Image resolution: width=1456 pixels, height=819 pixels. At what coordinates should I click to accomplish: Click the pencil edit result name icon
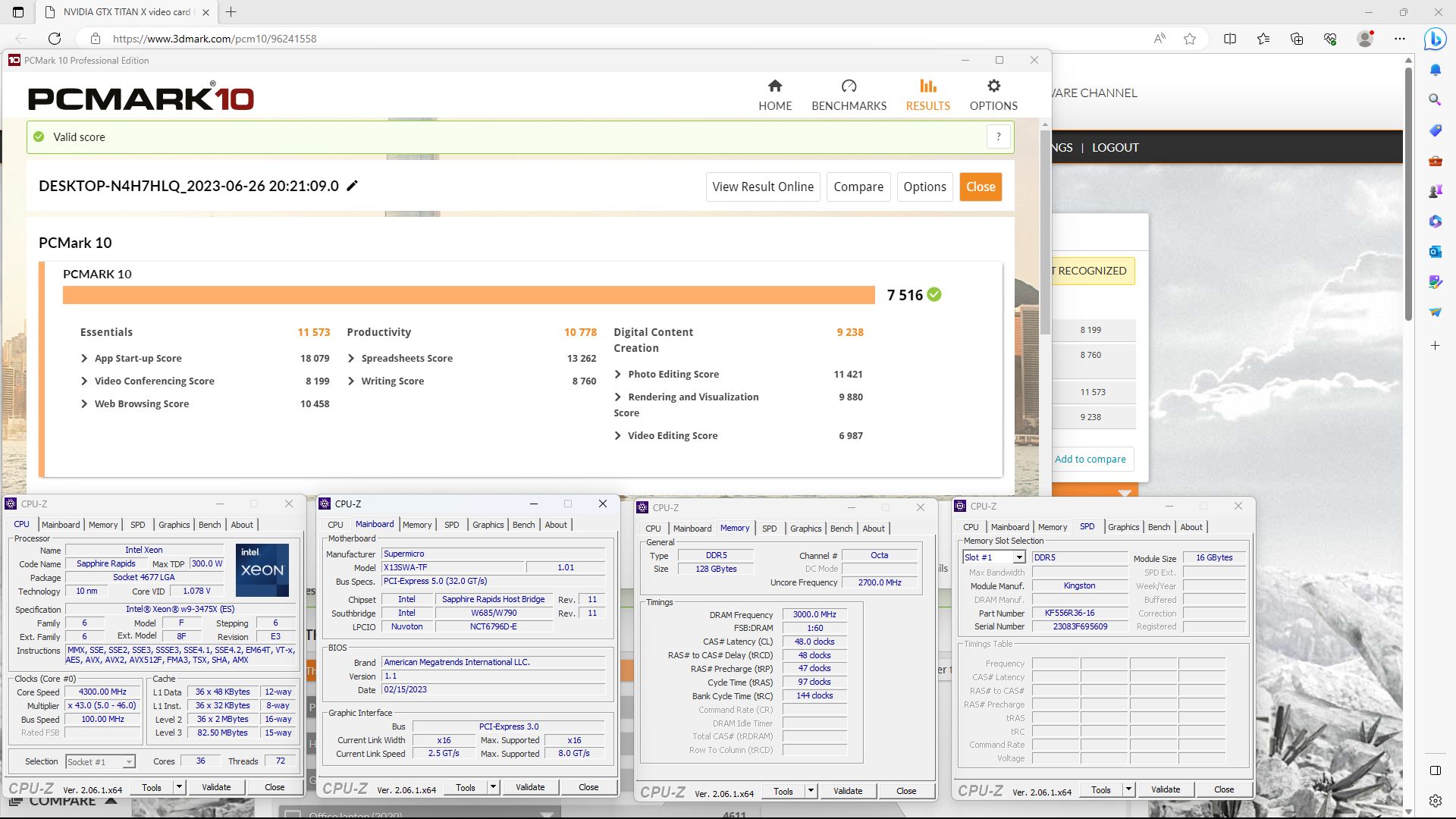tap(352, 186)
